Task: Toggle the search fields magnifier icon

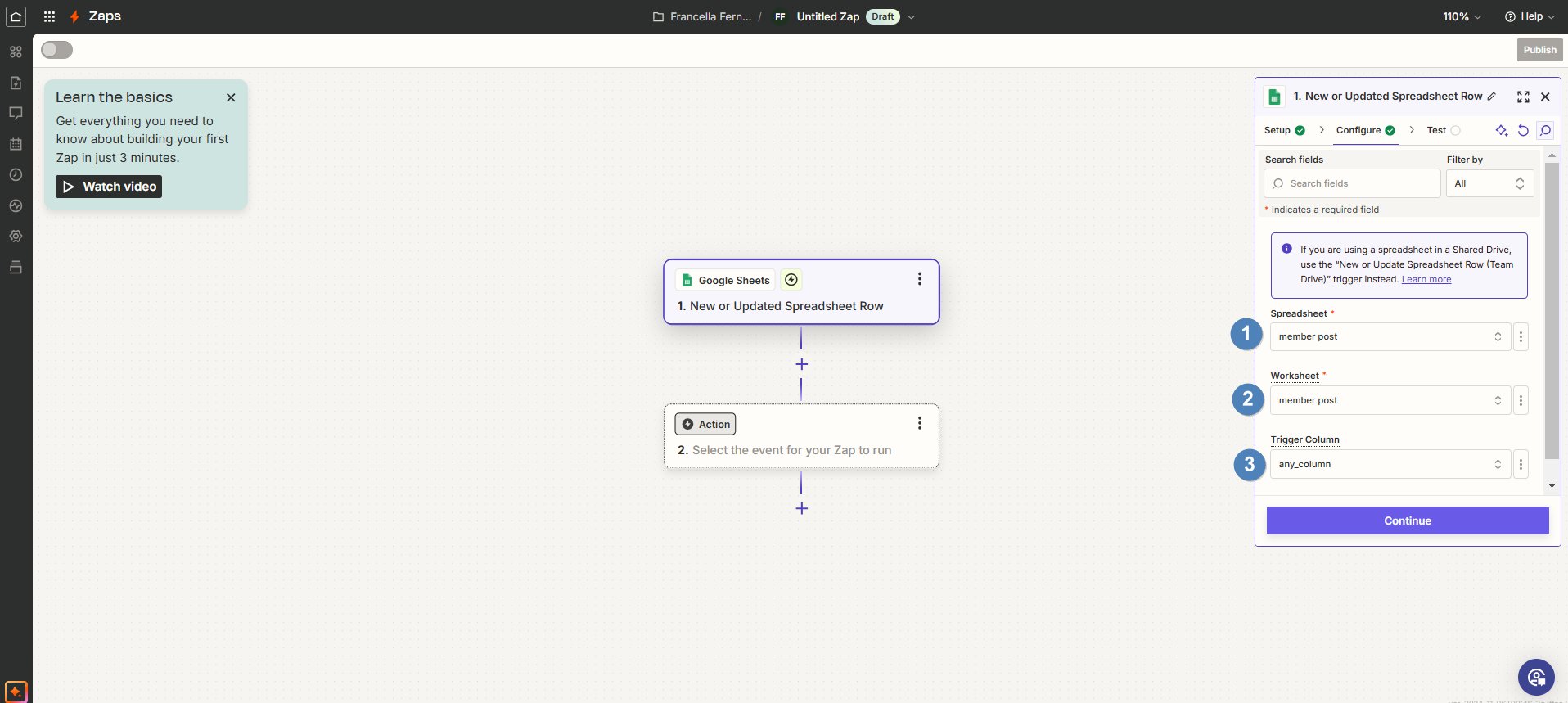Action: tap(1545, 130)
